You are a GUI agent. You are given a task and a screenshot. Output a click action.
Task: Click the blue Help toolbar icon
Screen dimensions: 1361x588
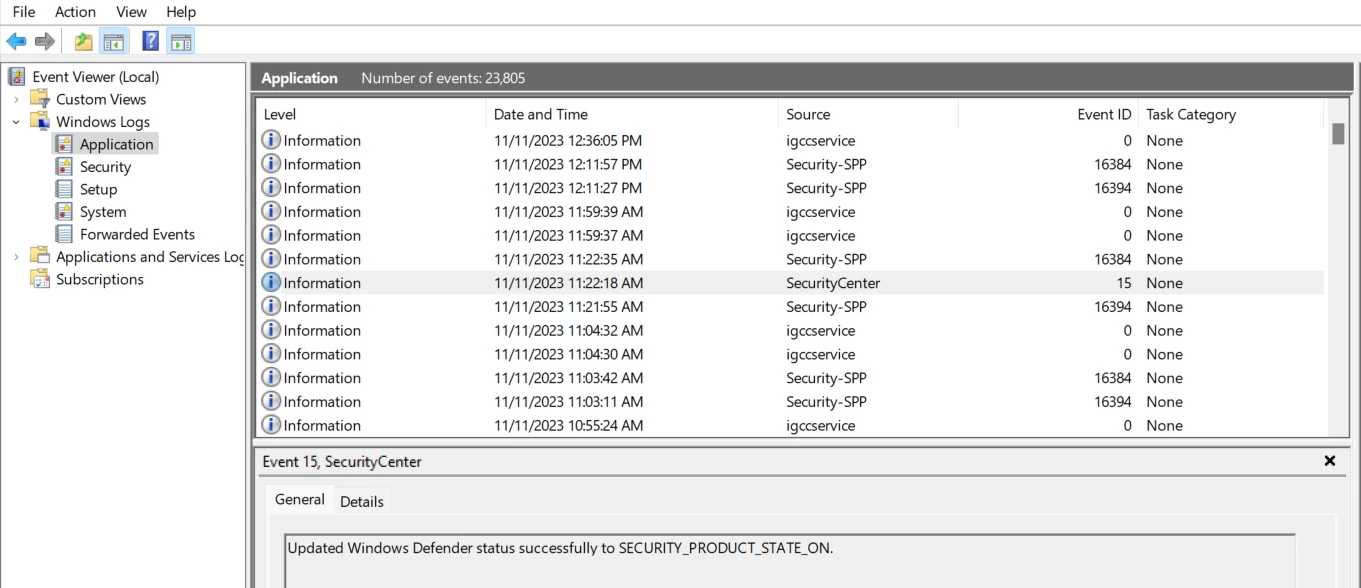point(151,41)
